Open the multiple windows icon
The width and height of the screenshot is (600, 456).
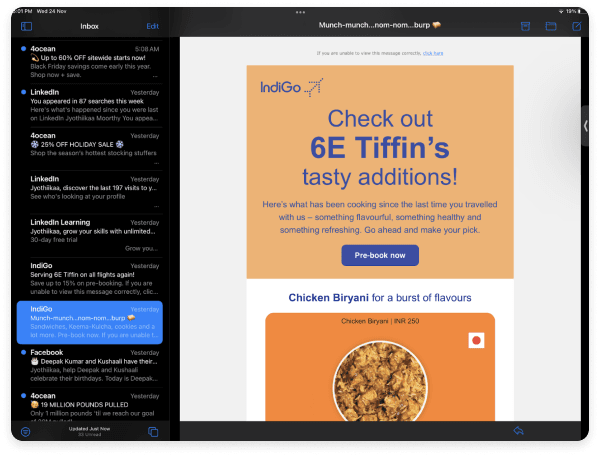[x=153, y=432]
